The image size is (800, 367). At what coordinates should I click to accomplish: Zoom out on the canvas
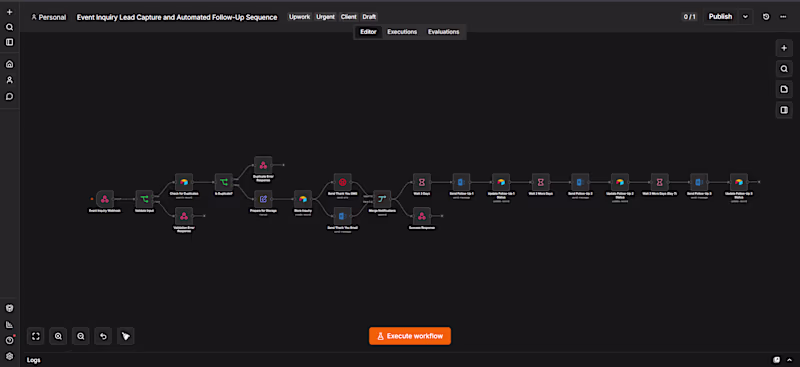[81, 336]
